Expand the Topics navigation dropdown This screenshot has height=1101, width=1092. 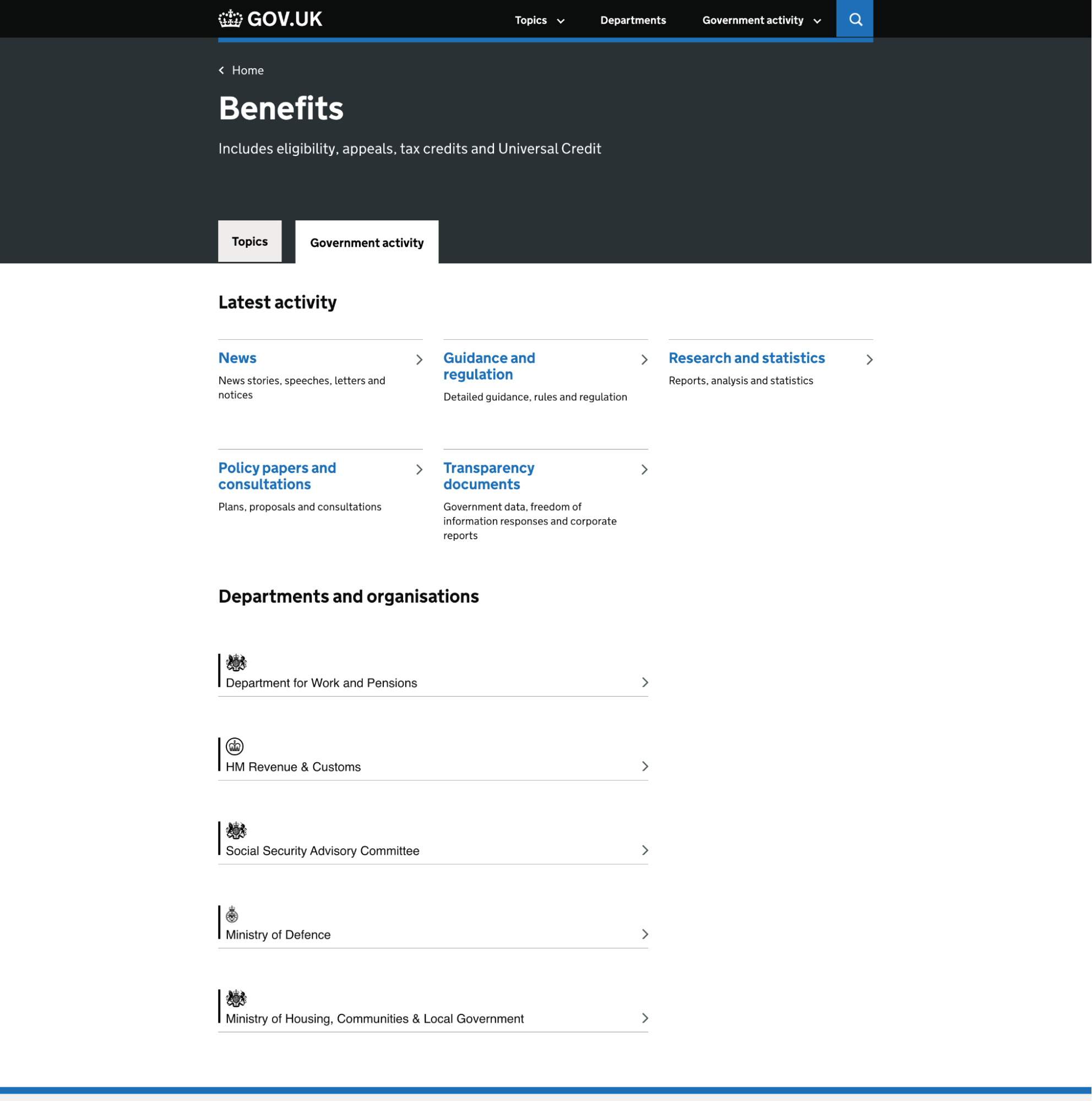pos(539,20)
